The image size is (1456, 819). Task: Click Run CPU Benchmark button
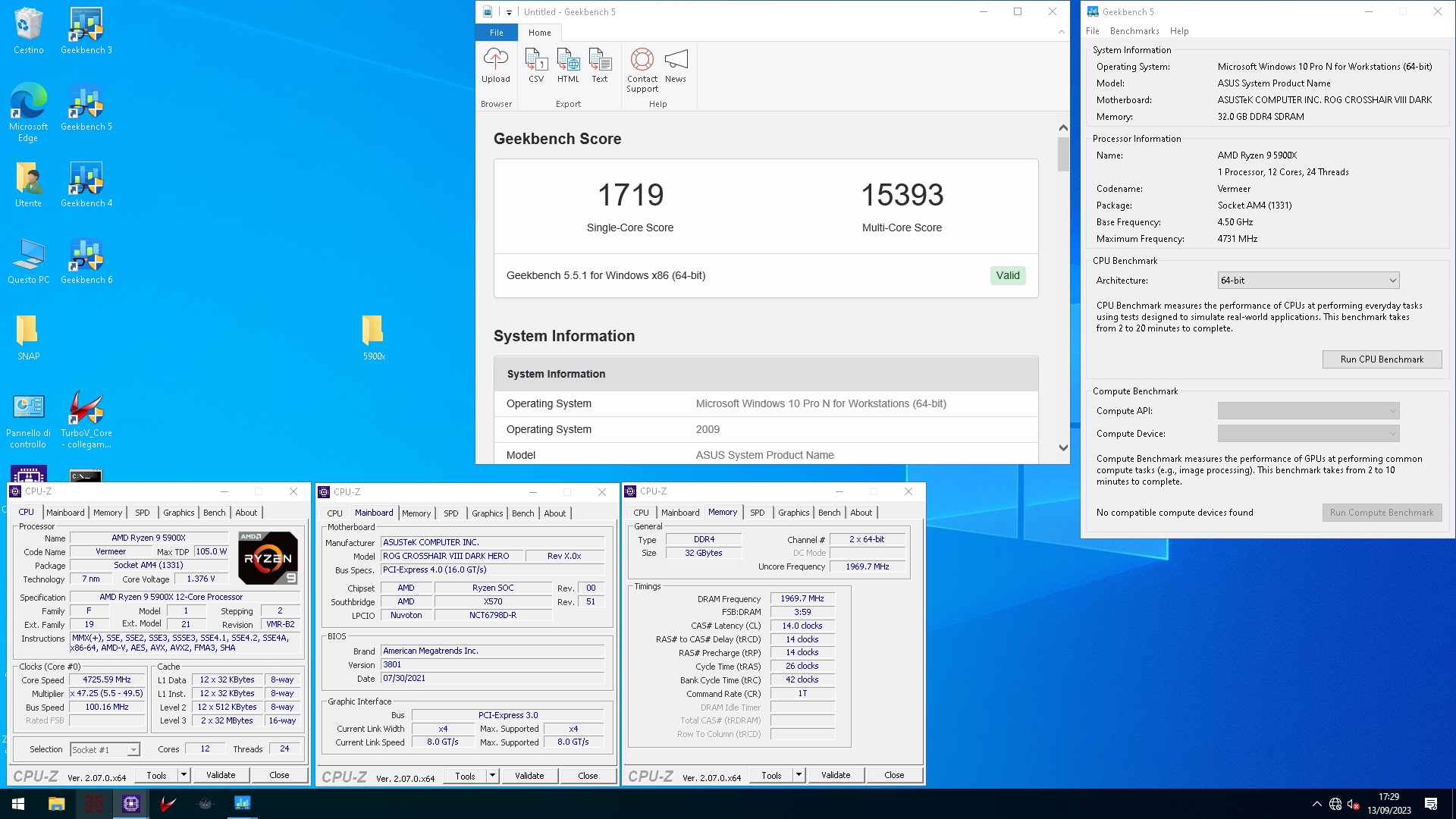pyautogui.click(x=1382, y=359)
